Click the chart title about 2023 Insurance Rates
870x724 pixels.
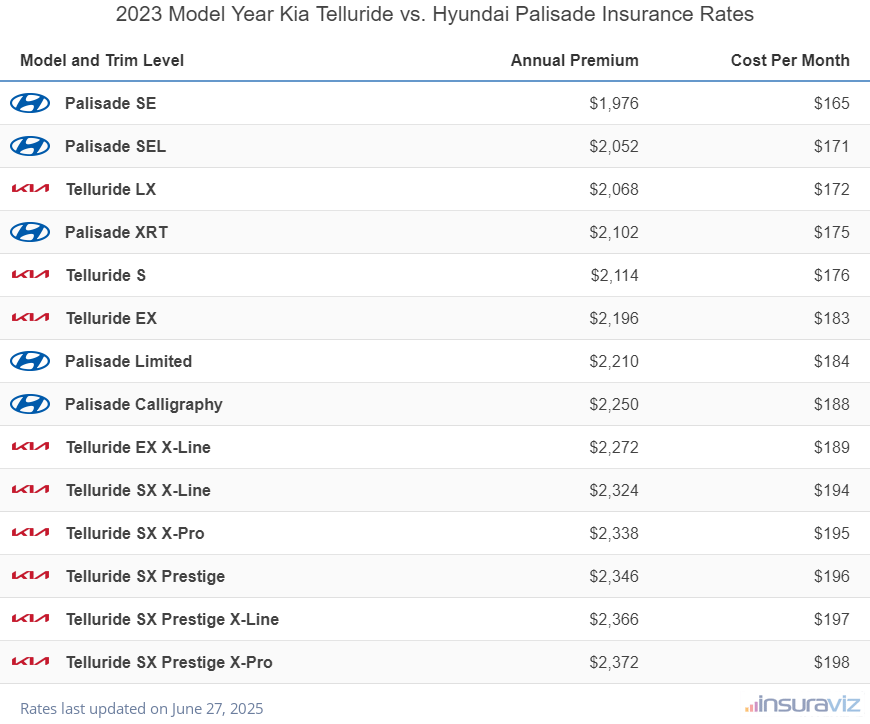coord(434,14)
